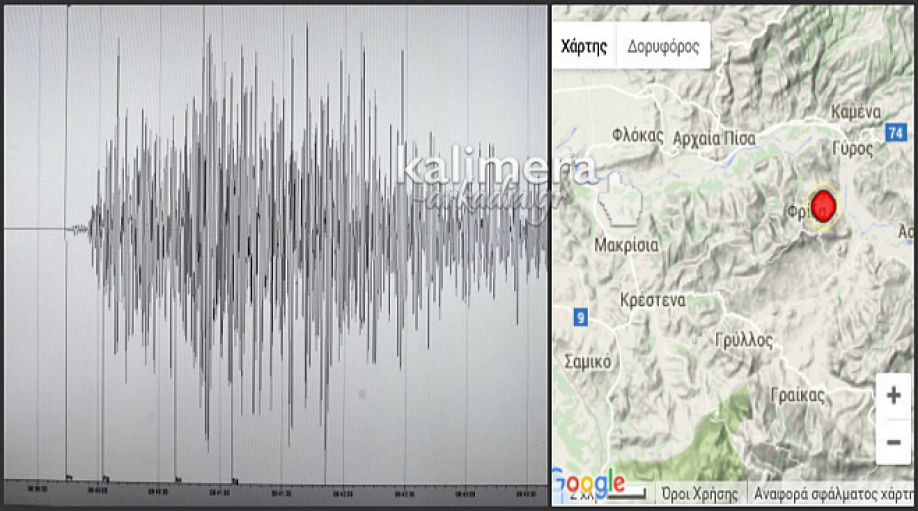Click the Γρύλλος village label
The width and height of the screenshot is (918, 511).
(x=744, y=340)
